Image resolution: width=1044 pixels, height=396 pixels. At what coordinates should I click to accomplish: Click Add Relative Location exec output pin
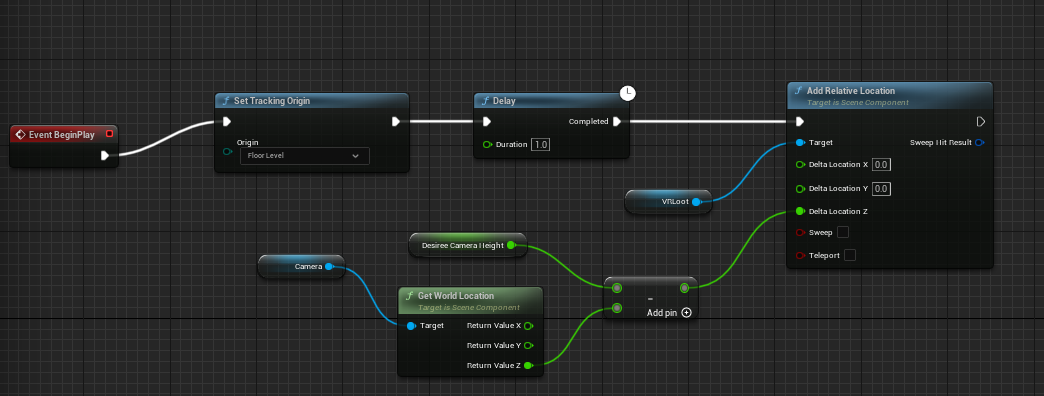[981, 121]
